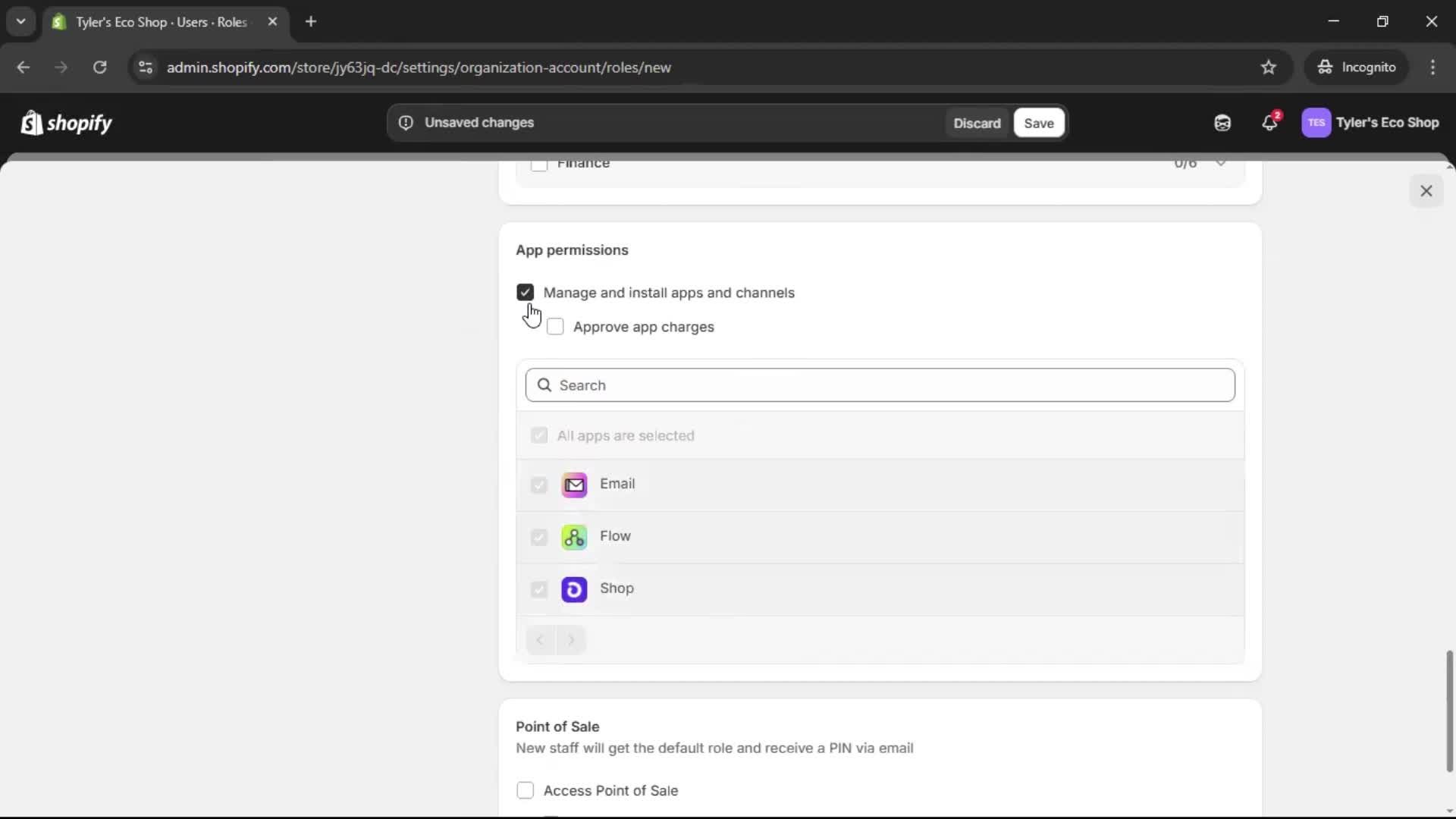The width and height of the screenshot is (1456, 819).
Task: Click the Shop app icon
Action: coord(574,589)
